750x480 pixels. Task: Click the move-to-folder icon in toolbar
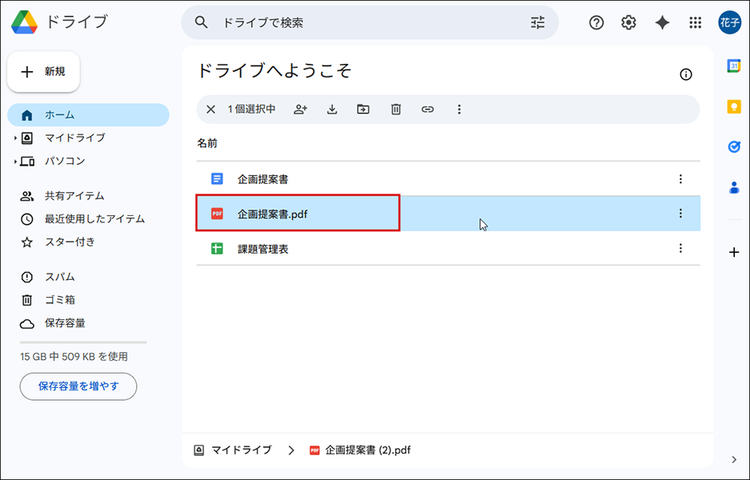pyautogui.click(x=363, y=109)
